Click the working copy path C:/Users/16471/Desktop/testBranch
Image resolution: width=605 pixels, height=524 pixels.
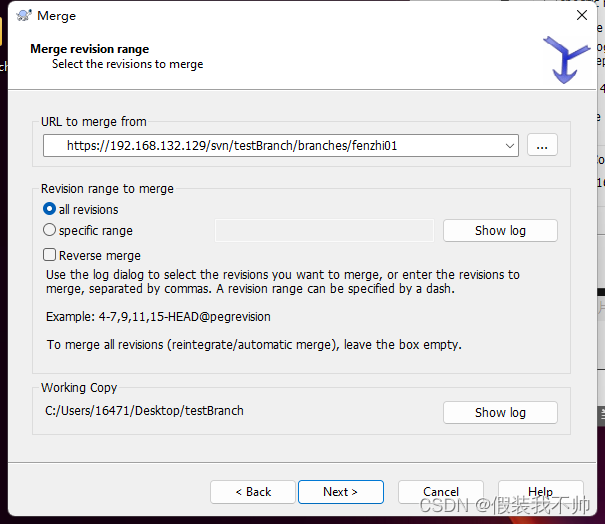144,411
